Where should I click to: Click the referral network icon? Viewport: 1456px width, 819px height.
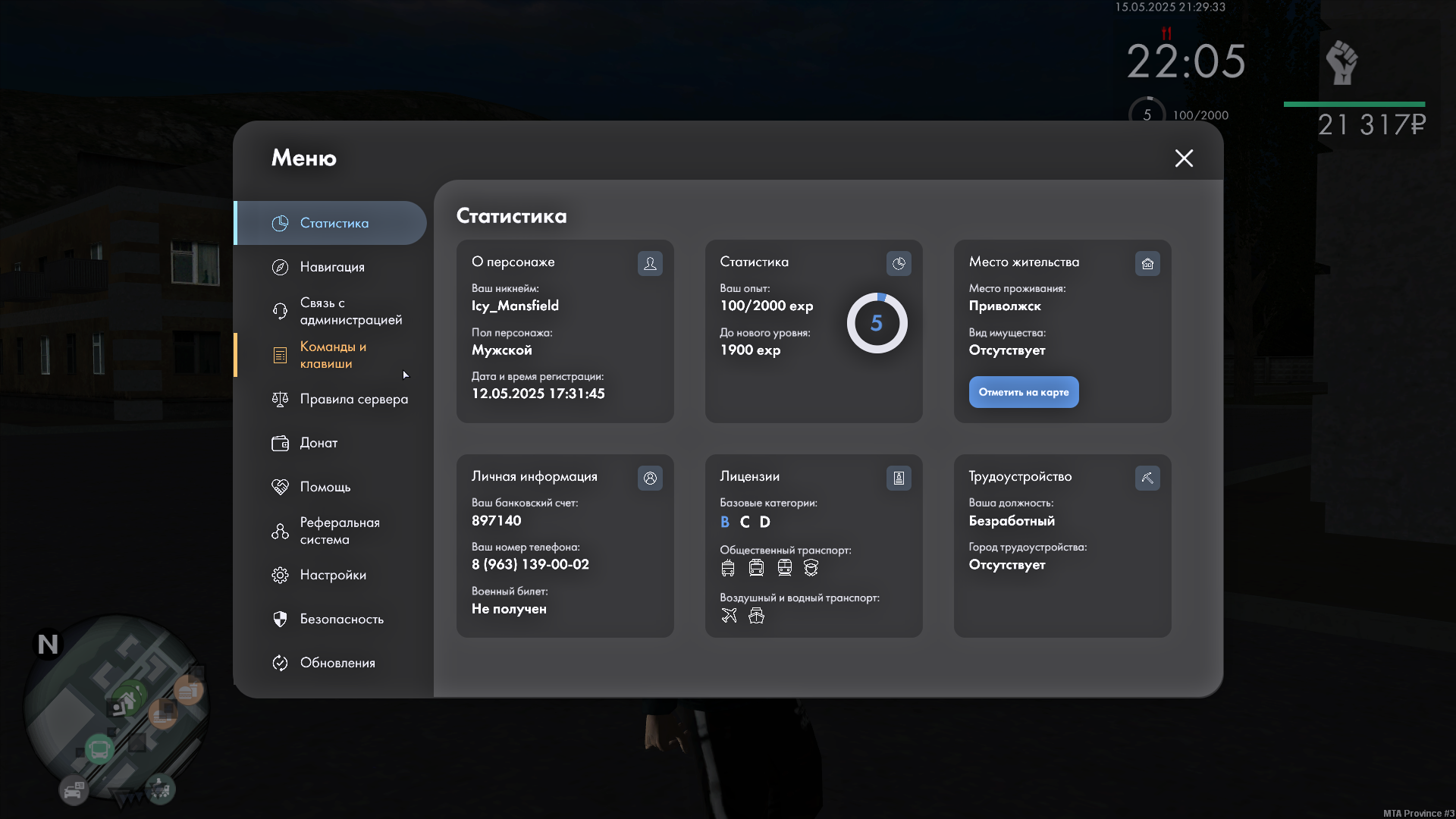[280, 531]
